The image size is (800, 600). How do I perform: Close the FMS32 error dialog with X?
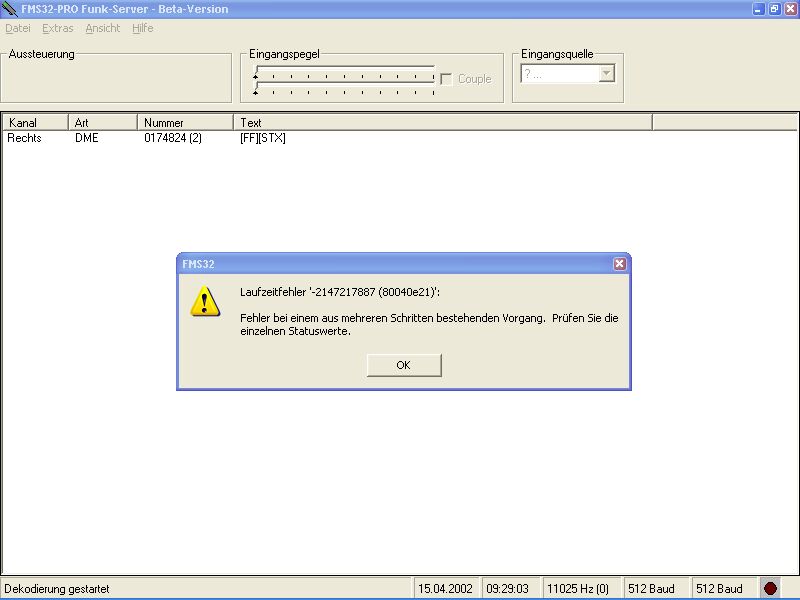pyautogui.click(x=619, y=264)
